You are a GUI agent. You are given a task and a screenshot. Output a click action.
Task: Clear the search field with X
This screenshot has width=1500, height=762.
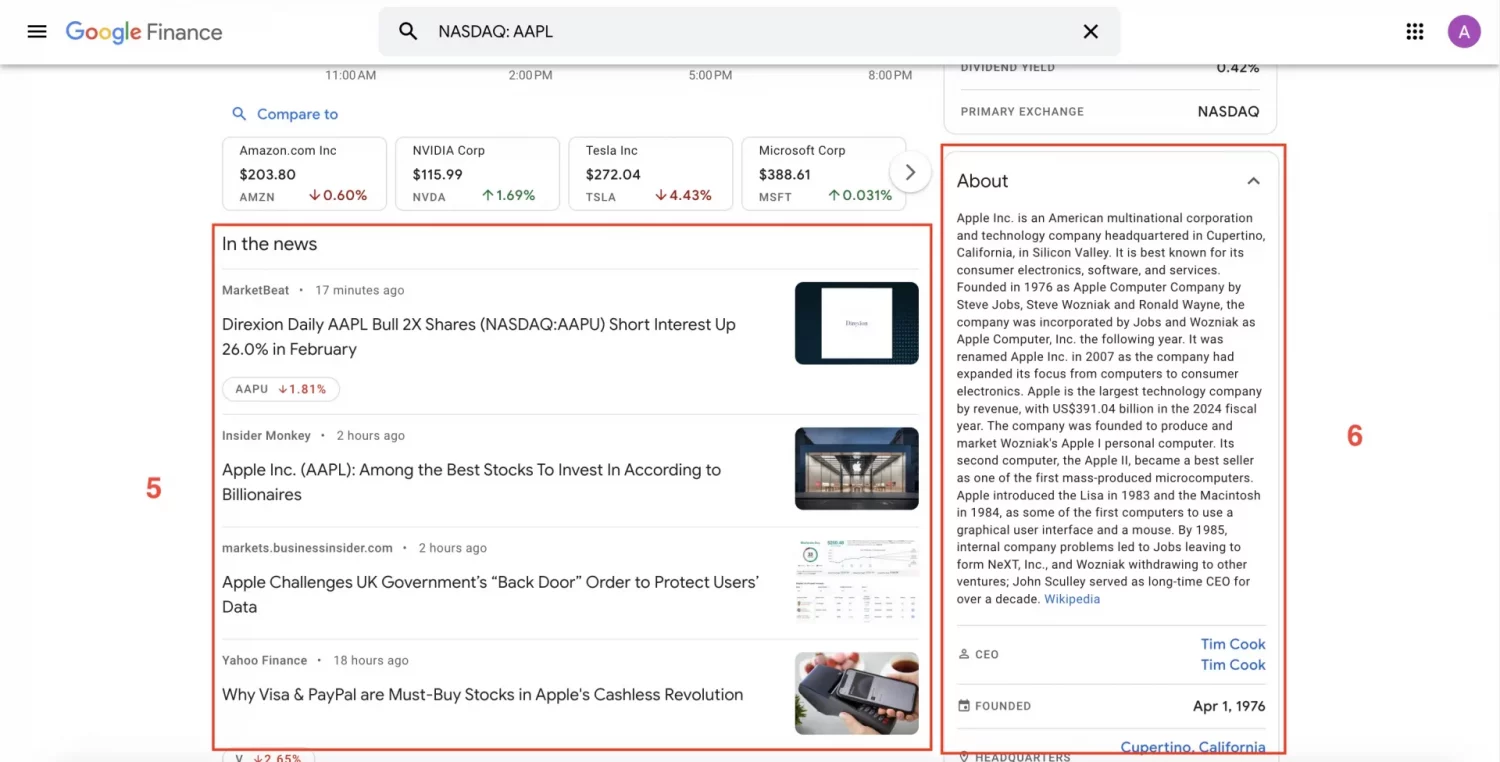(1091, 32)
